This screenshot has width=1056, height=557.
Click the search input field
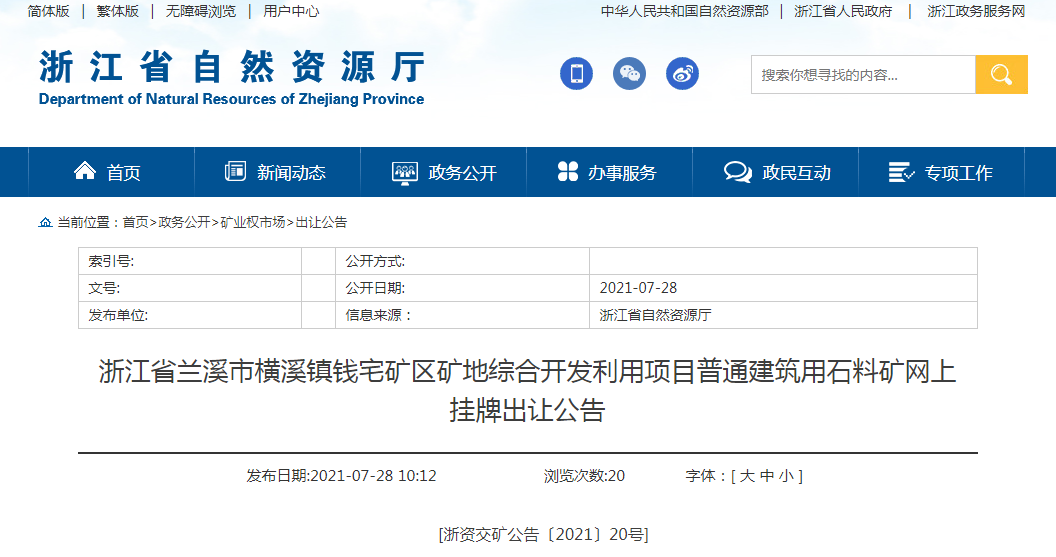[862, 75]
